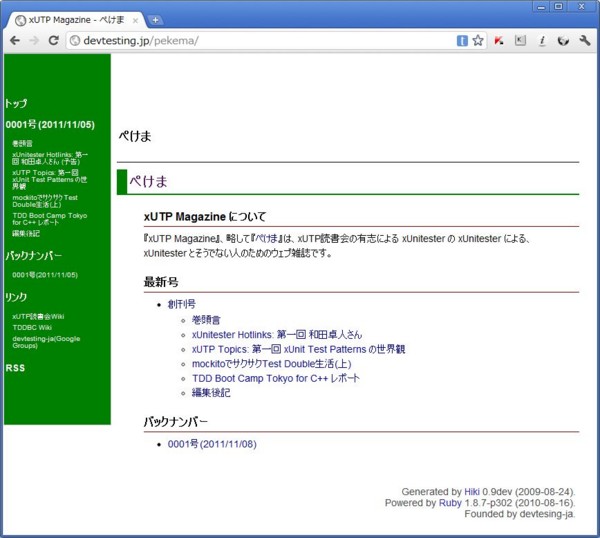Screen dimensions: 600x538
Task: Open main list TDD Boot Camp report
Action: click(276, 378)
